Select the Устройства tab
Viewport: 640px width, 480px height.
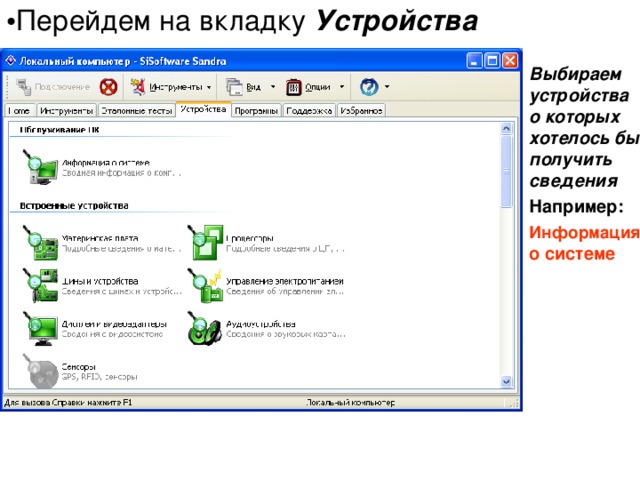point(203,109)
